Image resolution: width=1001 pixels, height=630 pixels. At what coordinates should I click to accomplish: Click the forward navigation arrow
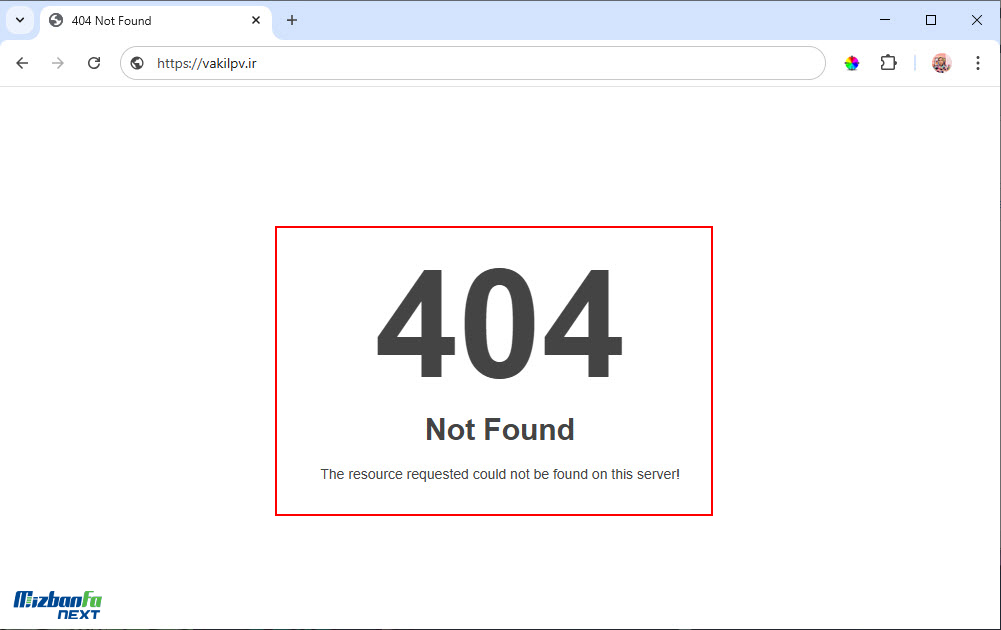(58, 63)
